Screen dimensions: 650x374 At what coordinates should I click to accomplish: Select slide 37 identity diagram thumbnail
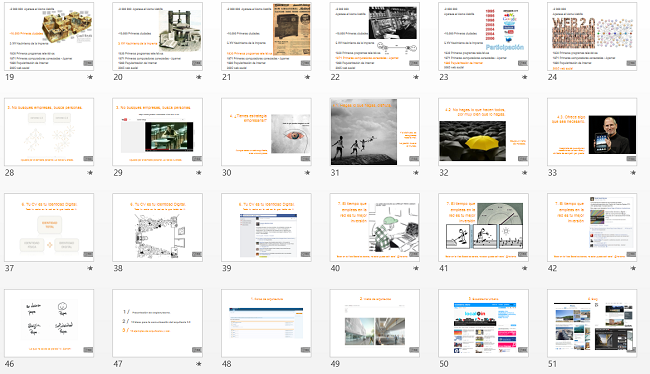coord(49,228)
